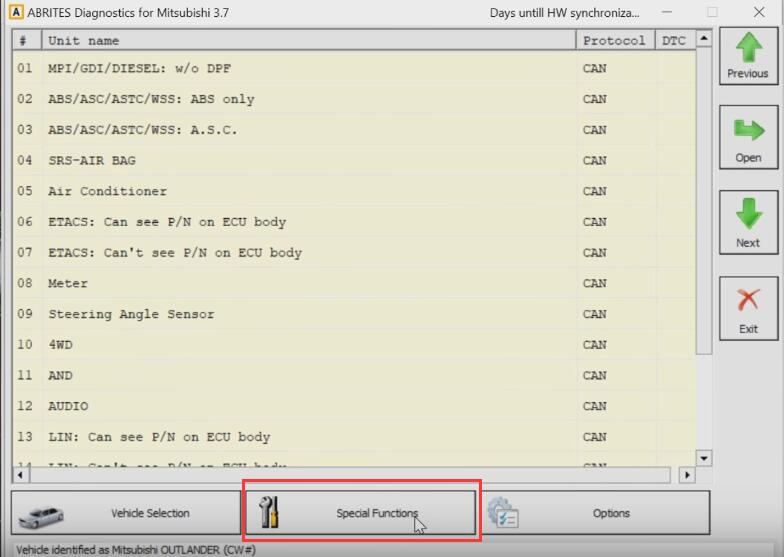
Task: Select the SRS-AIR BAG unit
Action: (354, 160)
